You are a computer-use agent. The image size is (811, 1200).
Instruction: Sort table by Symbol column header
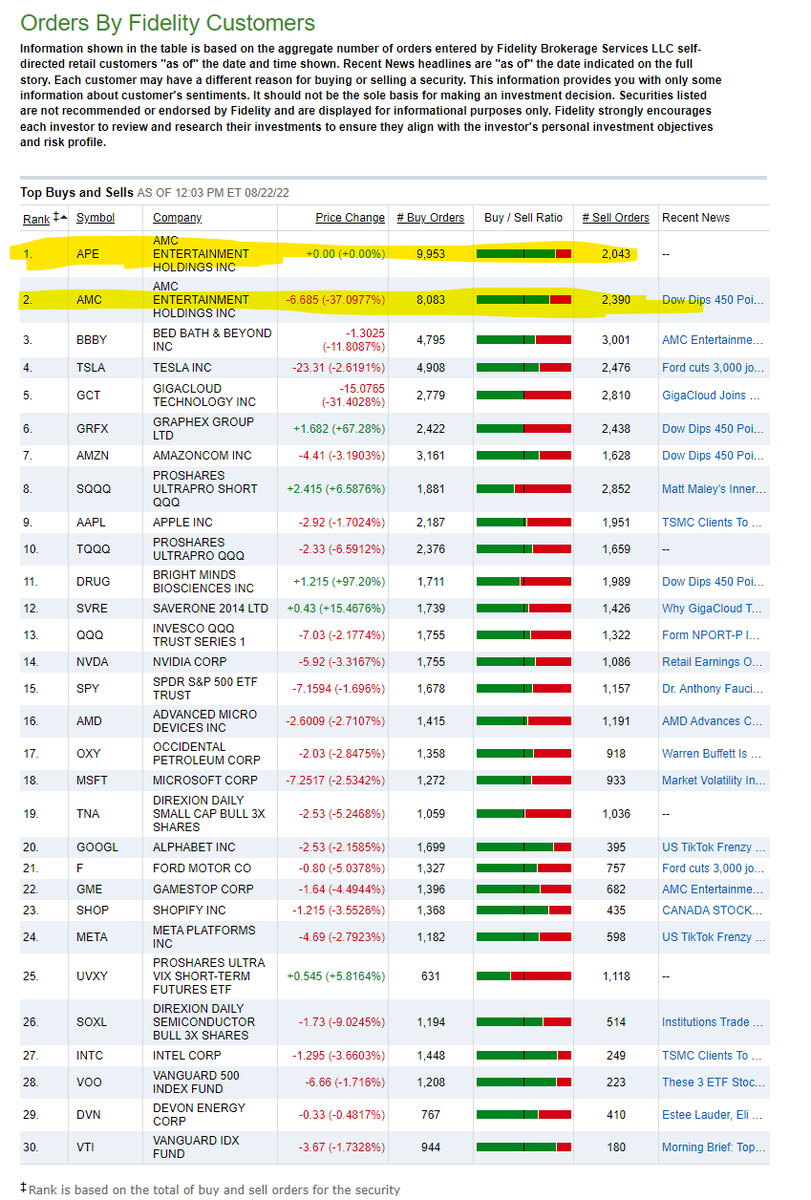click(96, 217)
